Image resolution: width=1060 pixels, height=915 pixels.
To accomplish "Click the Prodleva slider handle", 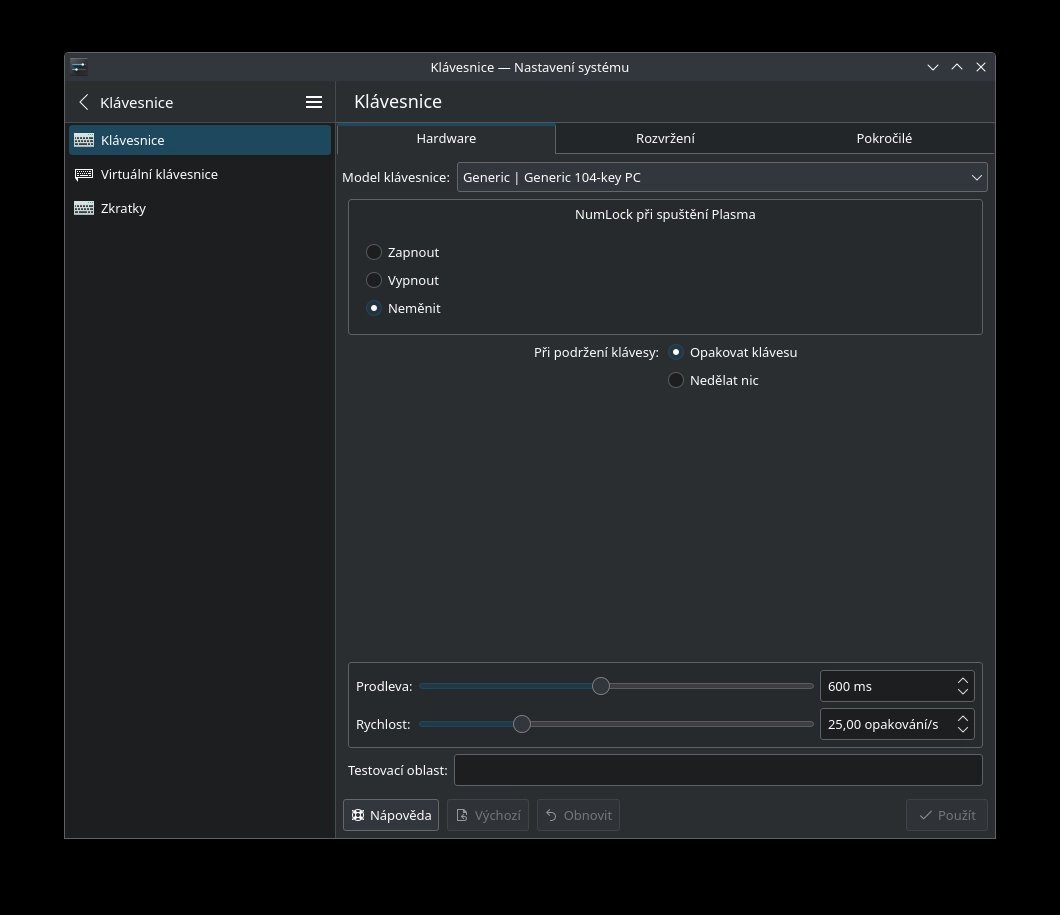I will (601, 686).
